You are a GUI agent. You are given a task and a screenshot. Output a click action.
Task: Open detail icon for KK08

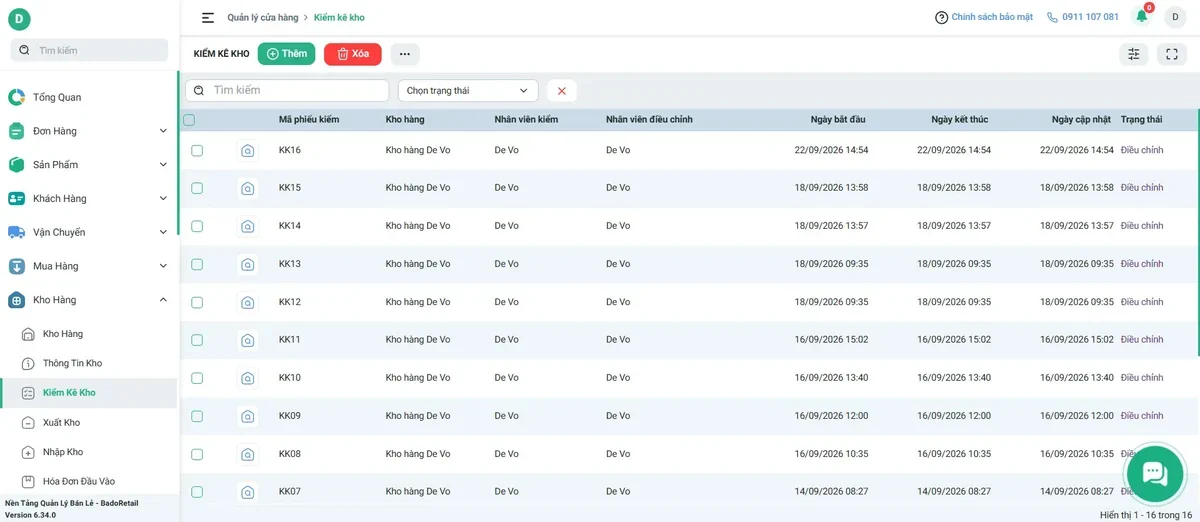tap(247, 454)
